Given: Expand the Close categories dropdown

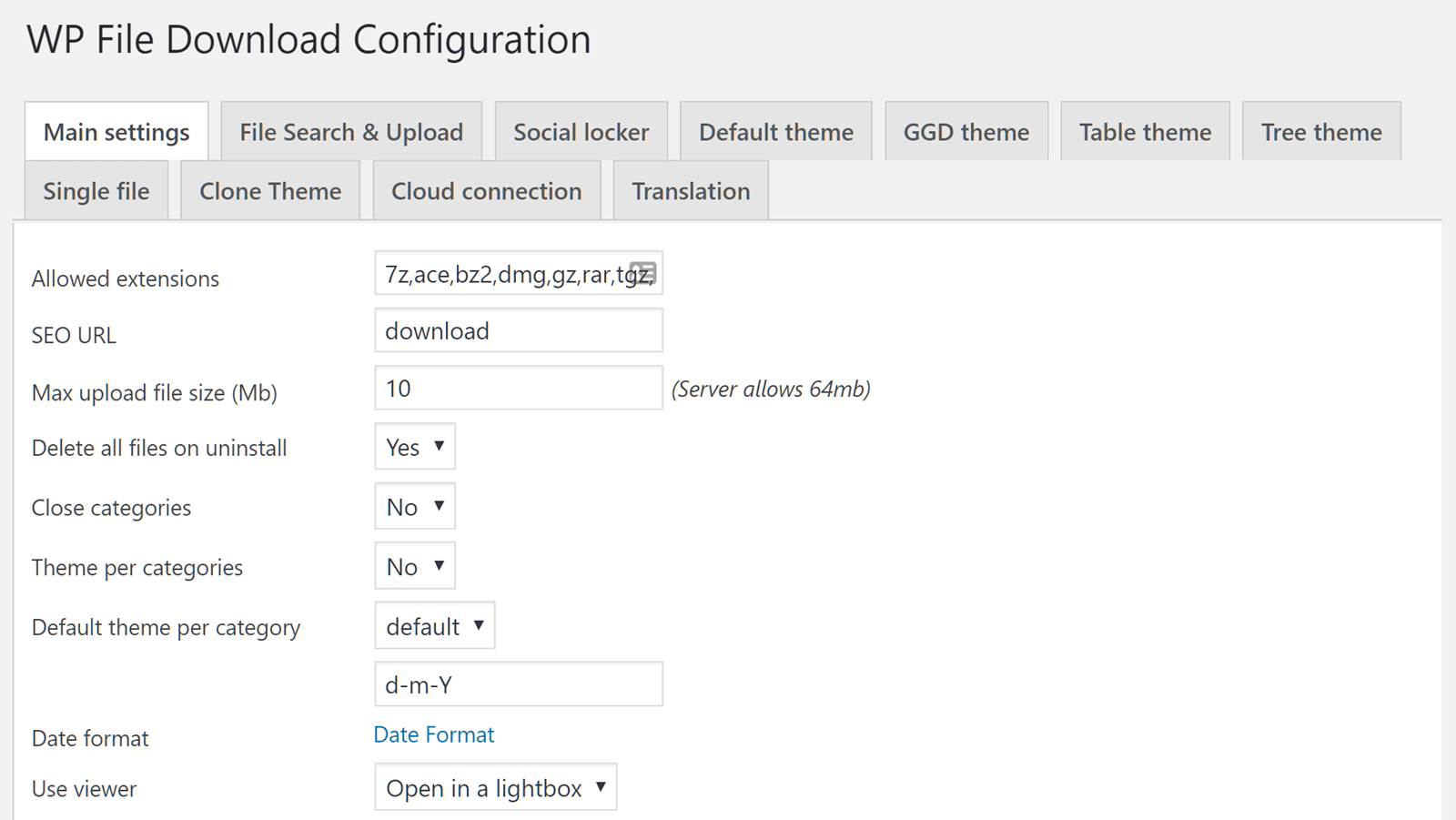Looking at the screenshot, I should [415, 507].
